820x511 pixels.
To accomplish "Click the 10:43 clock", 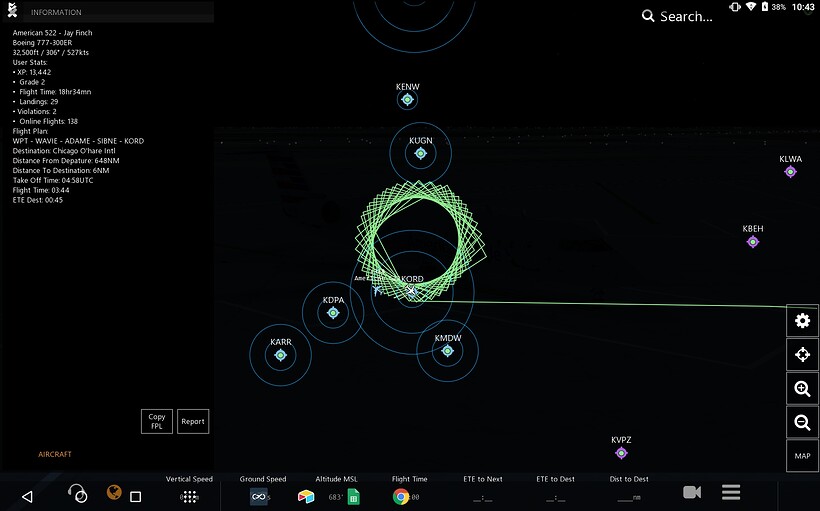I will point(803,7).
